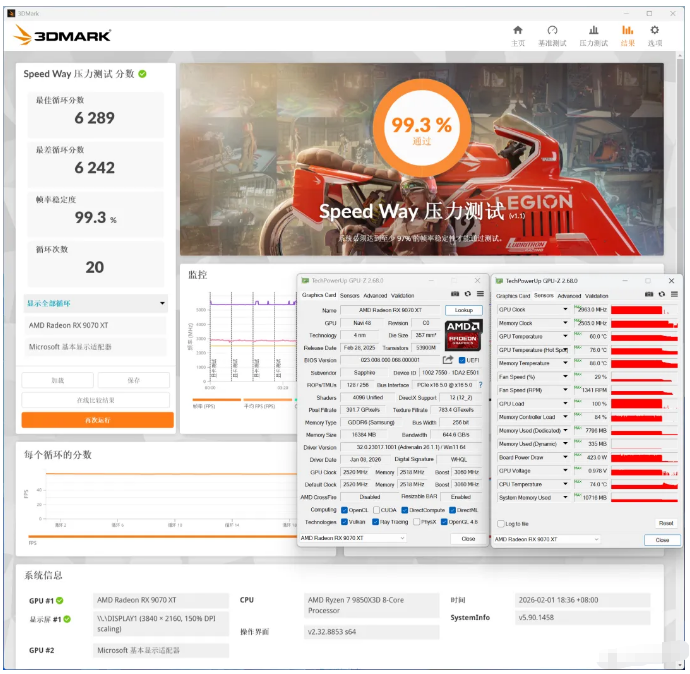Enable the Log to file checkbox
The image size is (690, 674).
(x=501, y=523)
